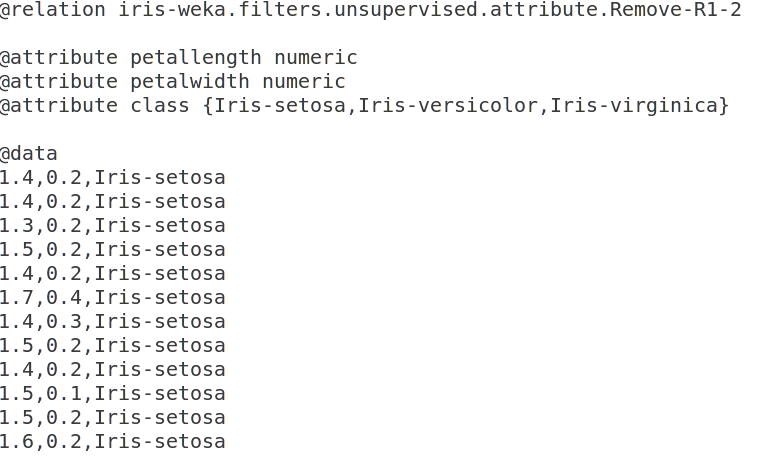Click the data row directly below @data
The image size is (758, 457).
tap(112, 178)
